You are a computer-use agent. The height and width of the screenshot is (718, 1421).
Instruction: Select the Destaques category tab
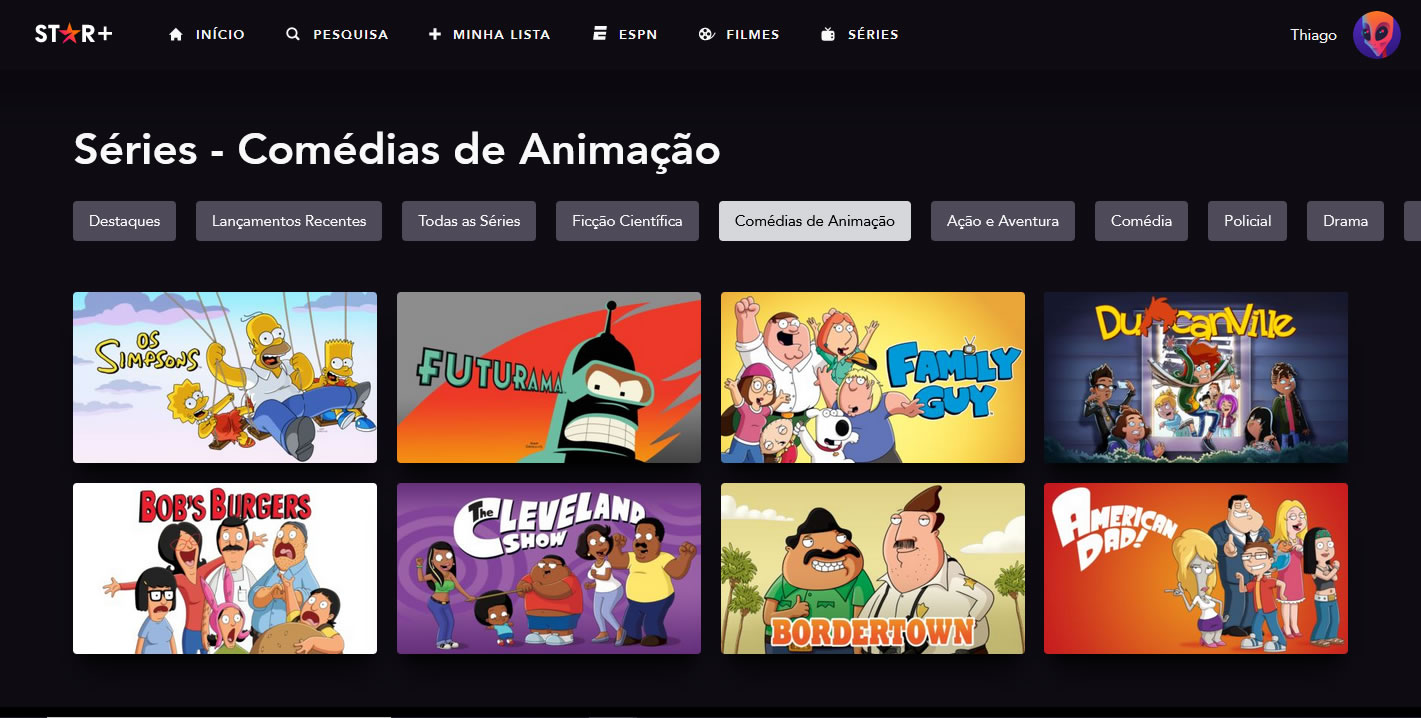[x=124, y=221]
